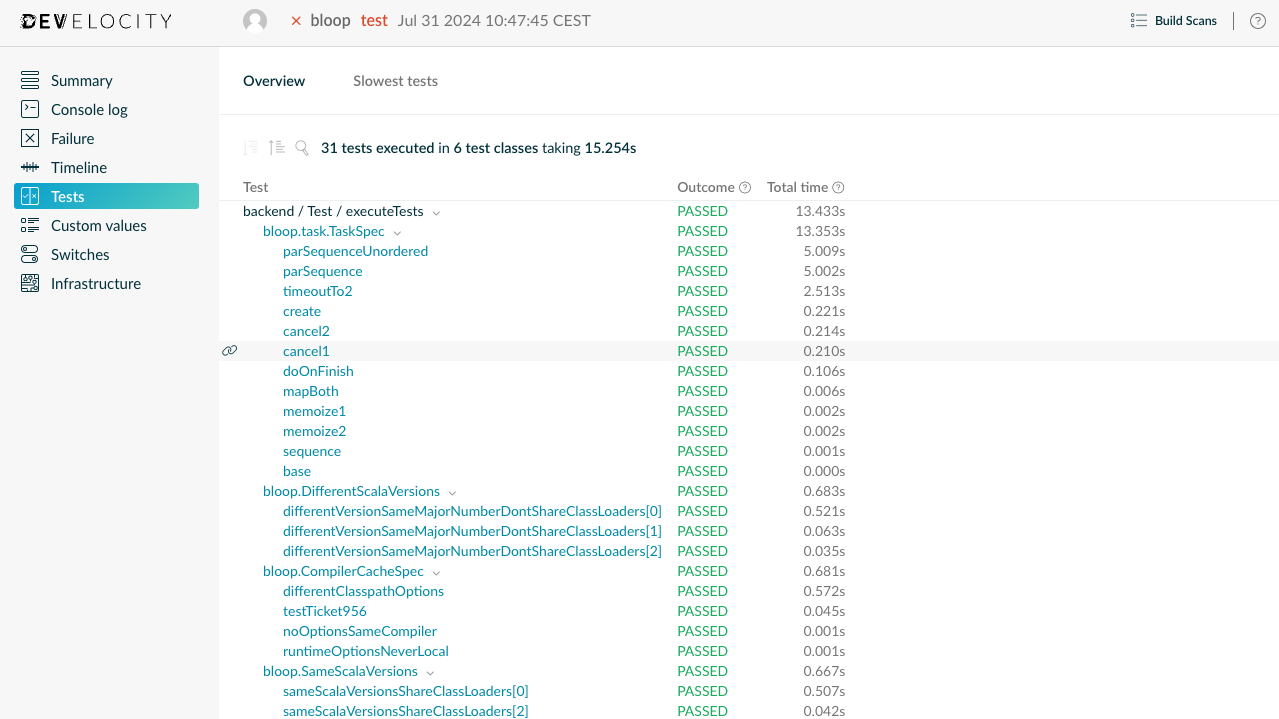Image resolution: width=1279 pixels, height=719 pixels.
Task: Open the parSequenceUnordered test link
Action: point(355,251)
